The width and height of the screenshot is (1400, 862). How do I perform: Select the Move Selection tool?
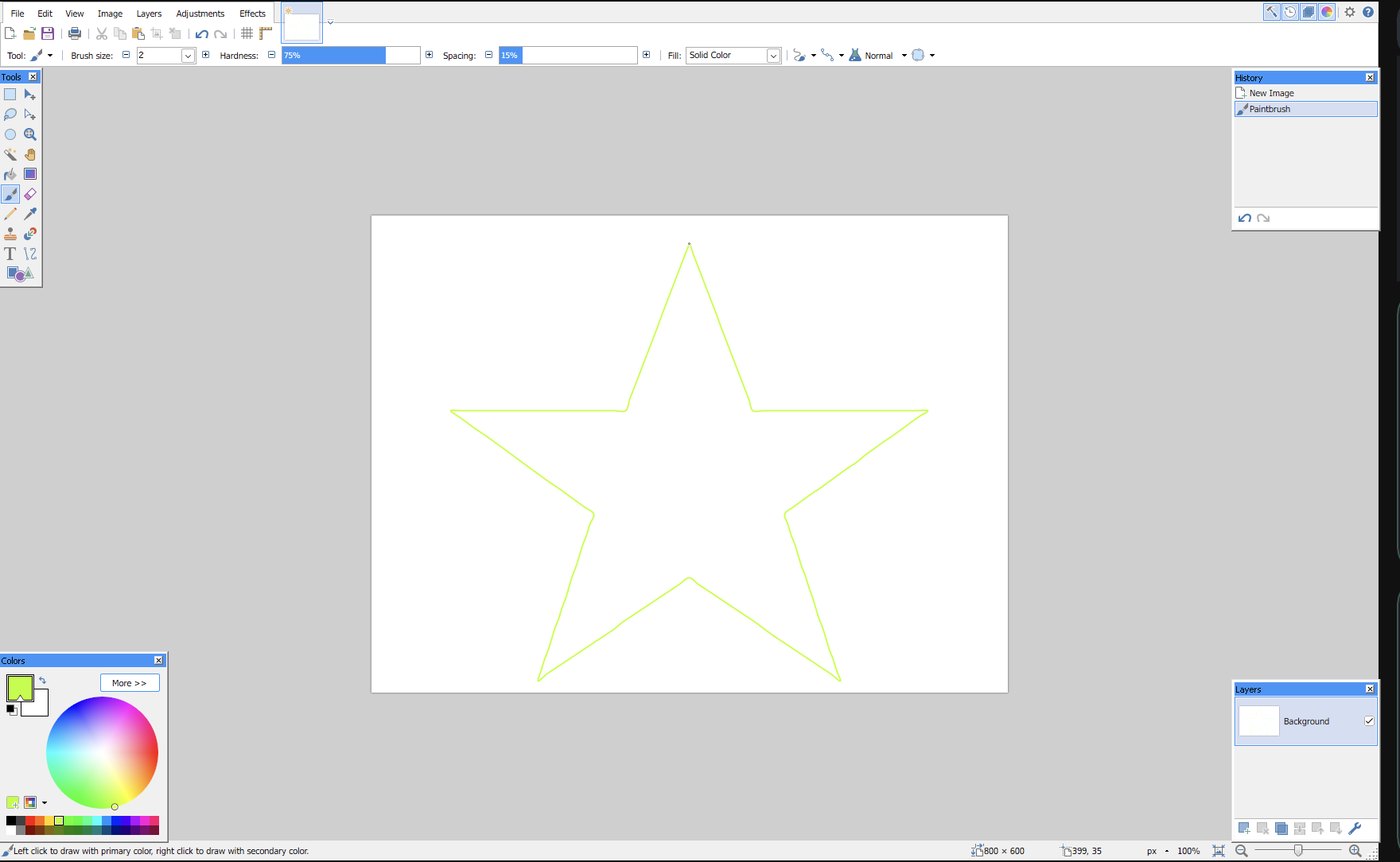[30, 114]
